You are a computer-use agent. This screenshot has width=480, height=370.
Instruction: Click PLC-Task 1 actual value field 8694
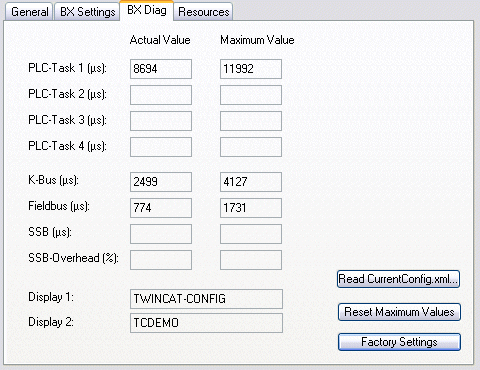[x=161, y=69]
